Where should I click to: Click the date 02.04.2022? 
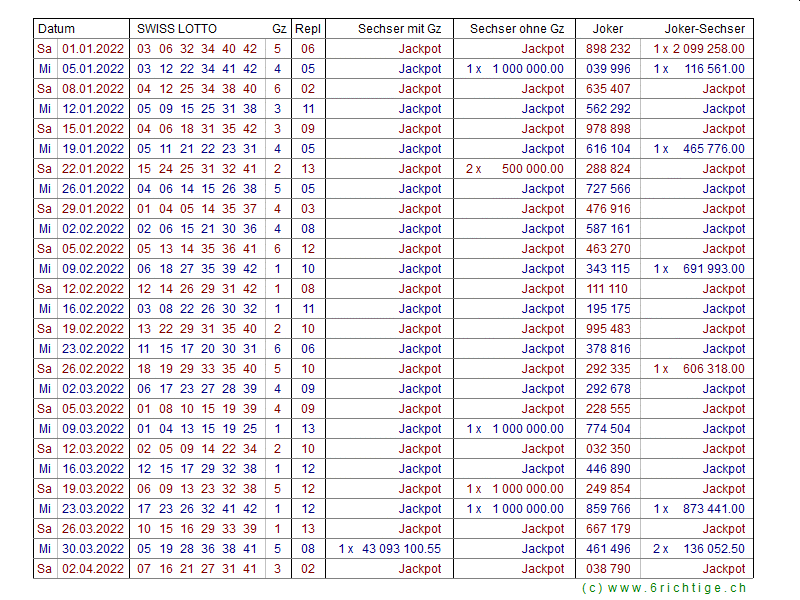93,569
